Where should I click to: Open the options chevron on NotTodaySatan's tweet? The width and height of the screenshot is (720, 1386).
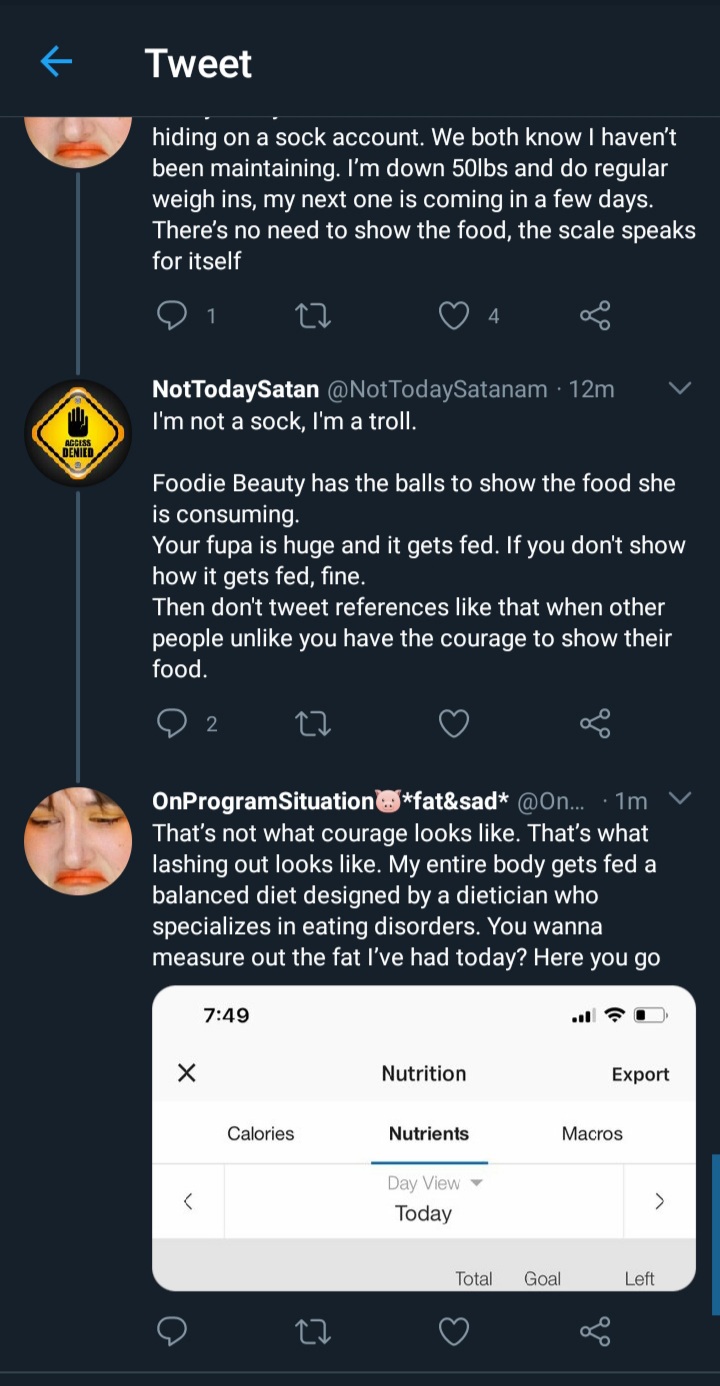pyautogui.click(x=679, y=388)
